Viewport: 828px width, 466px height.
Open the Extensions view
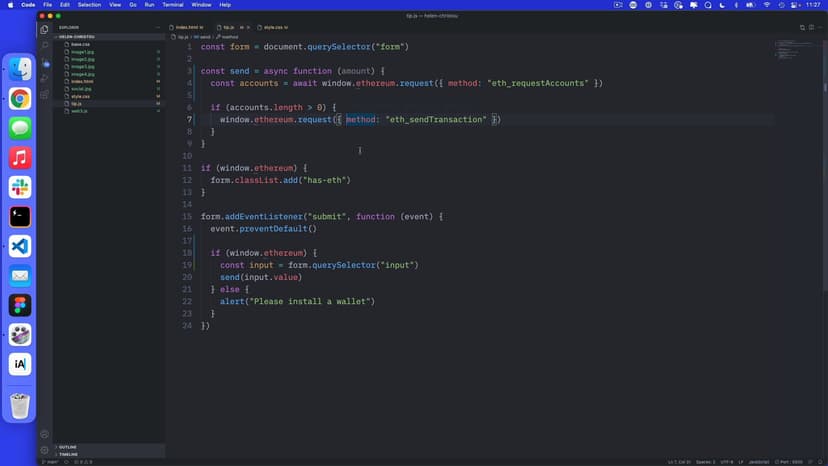44,95
